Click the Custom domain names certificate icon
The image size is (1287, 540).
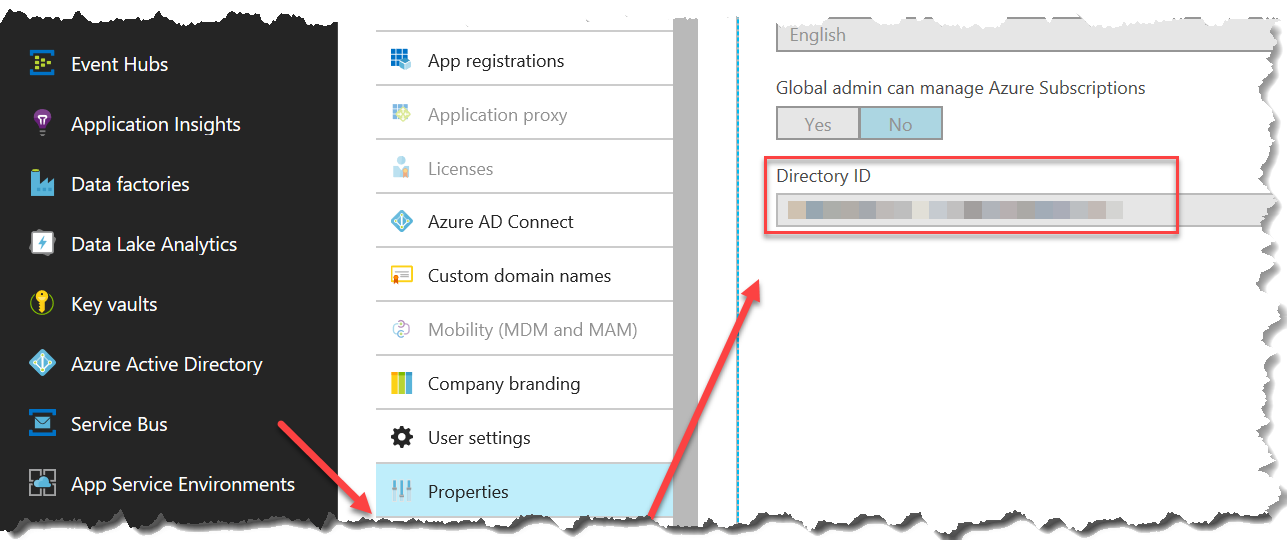click(401, 276)
